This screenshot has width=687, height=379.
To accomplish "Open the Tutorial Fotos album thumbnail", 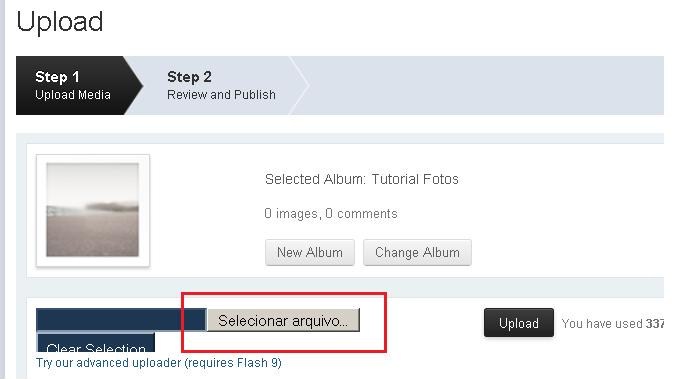I will pos(92,210).
